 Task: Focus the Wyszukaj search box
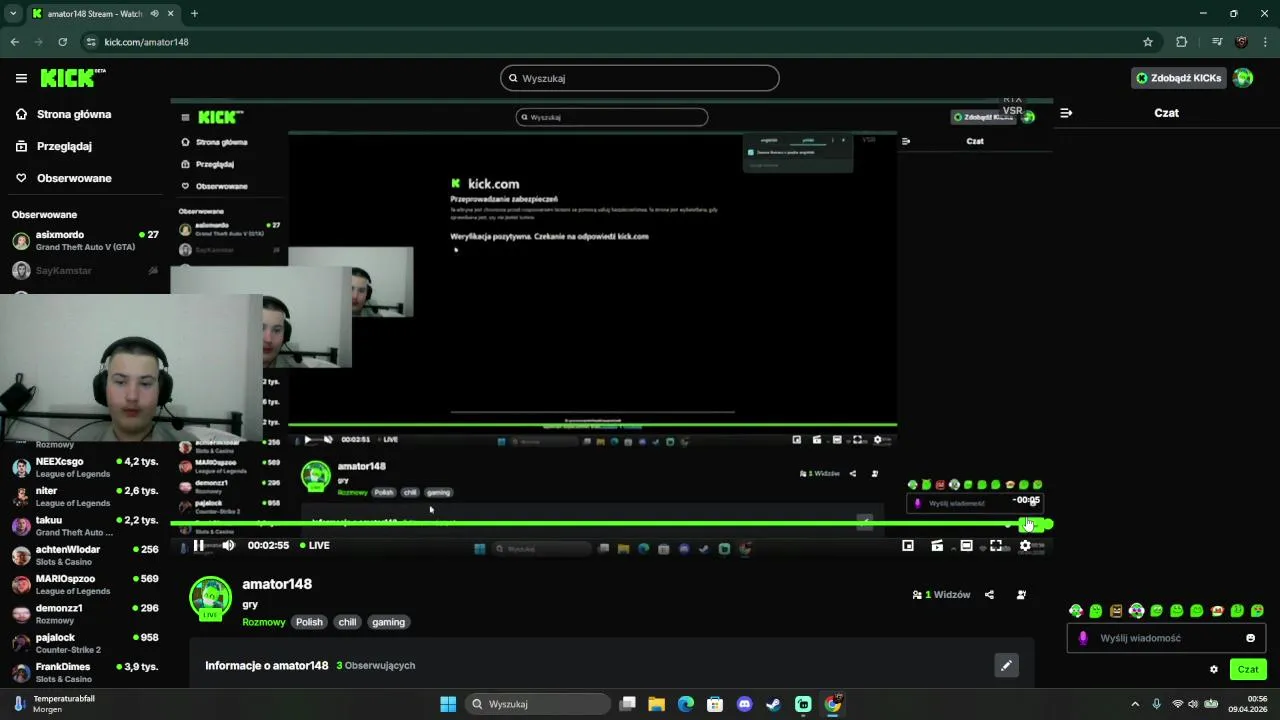pyautogui.click(x=640, y=78)
